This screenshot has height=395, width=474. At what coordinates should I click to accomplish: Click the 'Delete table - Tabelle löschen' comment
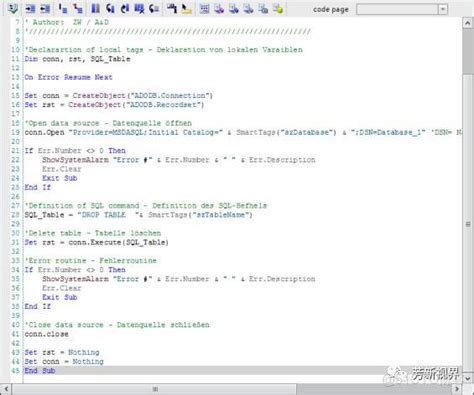[x=93, y=233]
